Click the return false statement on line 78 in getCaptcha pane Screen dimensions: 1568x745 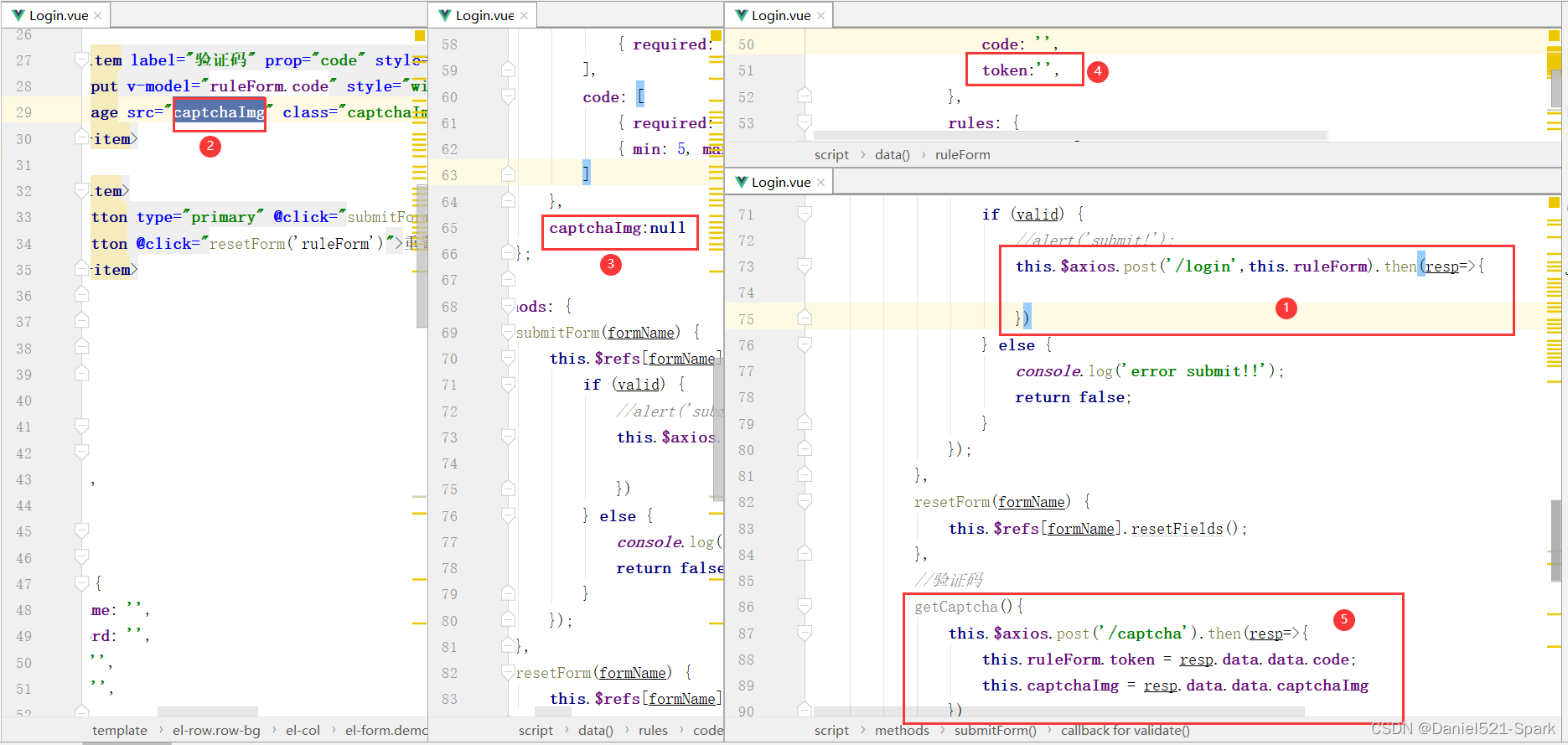pos(1073,397)
